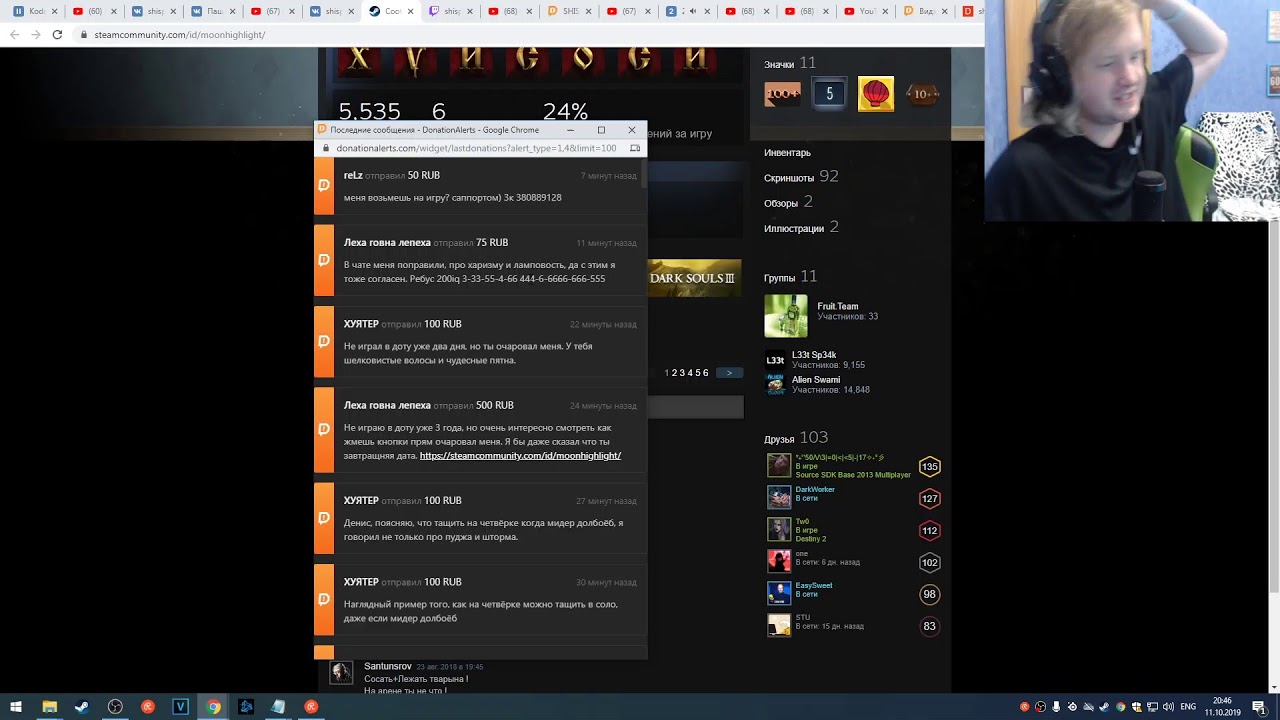Switch to the SHIS DonationAlerts tab
1280x720 pixels.
coord(567,11)
